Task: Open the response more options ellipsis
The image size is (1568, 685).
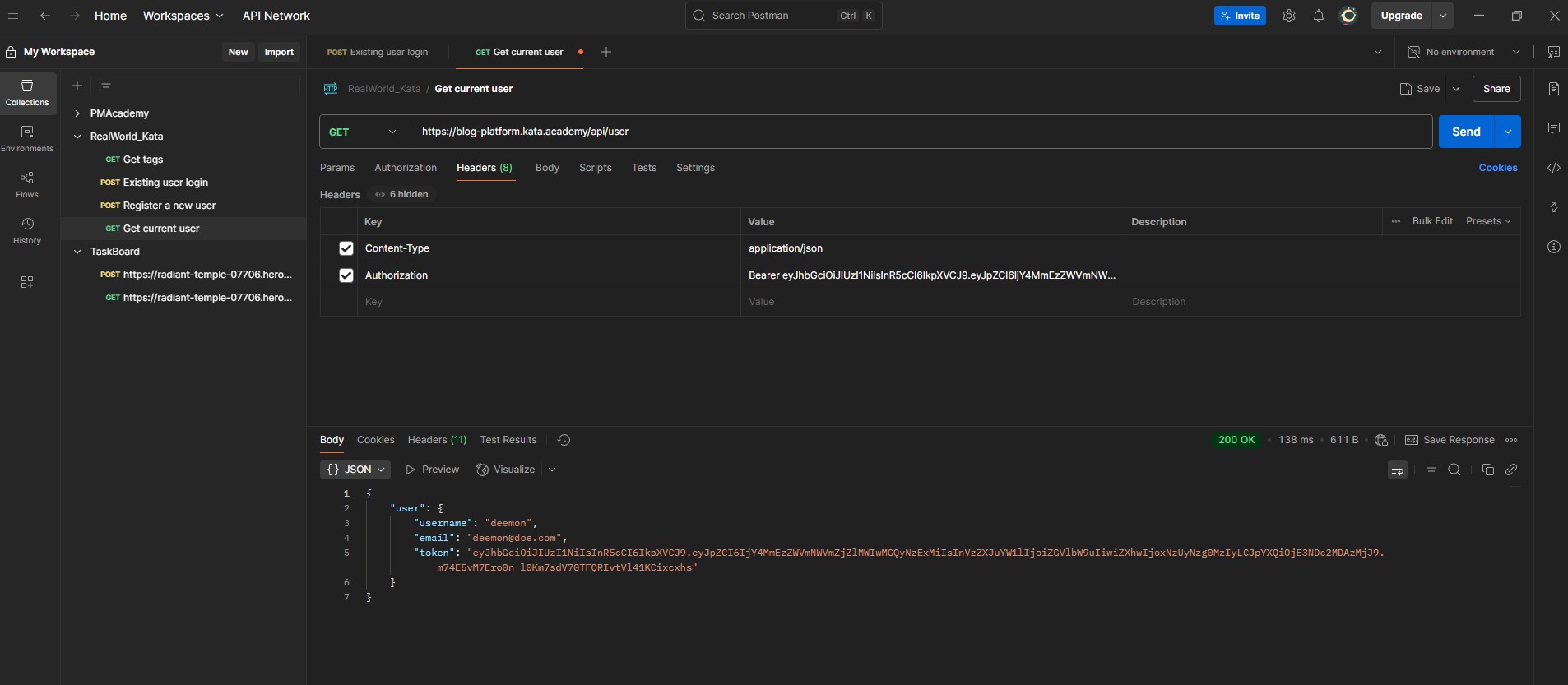Action: [x=1511, y=440]
